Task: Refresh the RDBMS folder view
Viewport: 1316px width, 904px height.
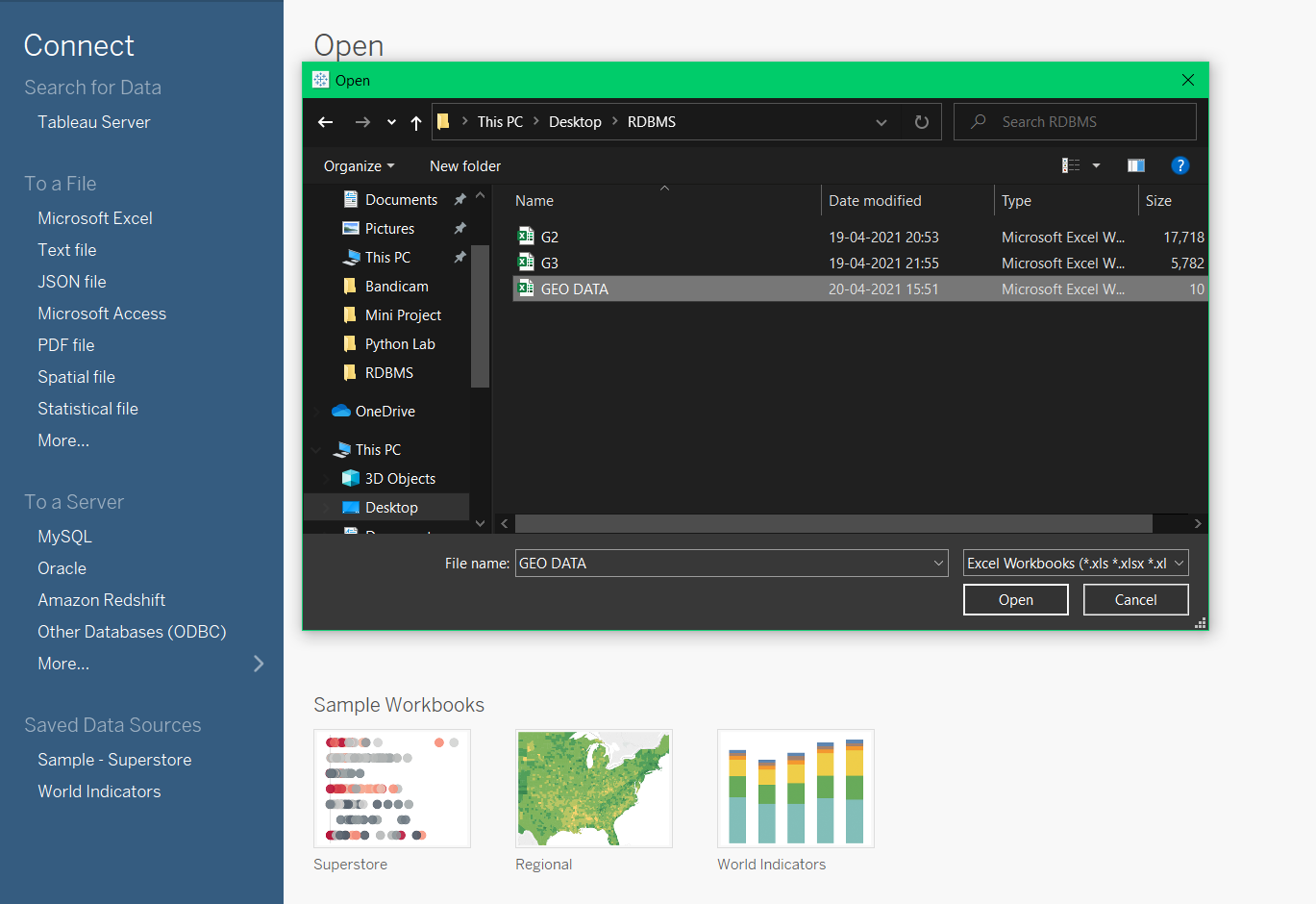Action: (921, 121)
